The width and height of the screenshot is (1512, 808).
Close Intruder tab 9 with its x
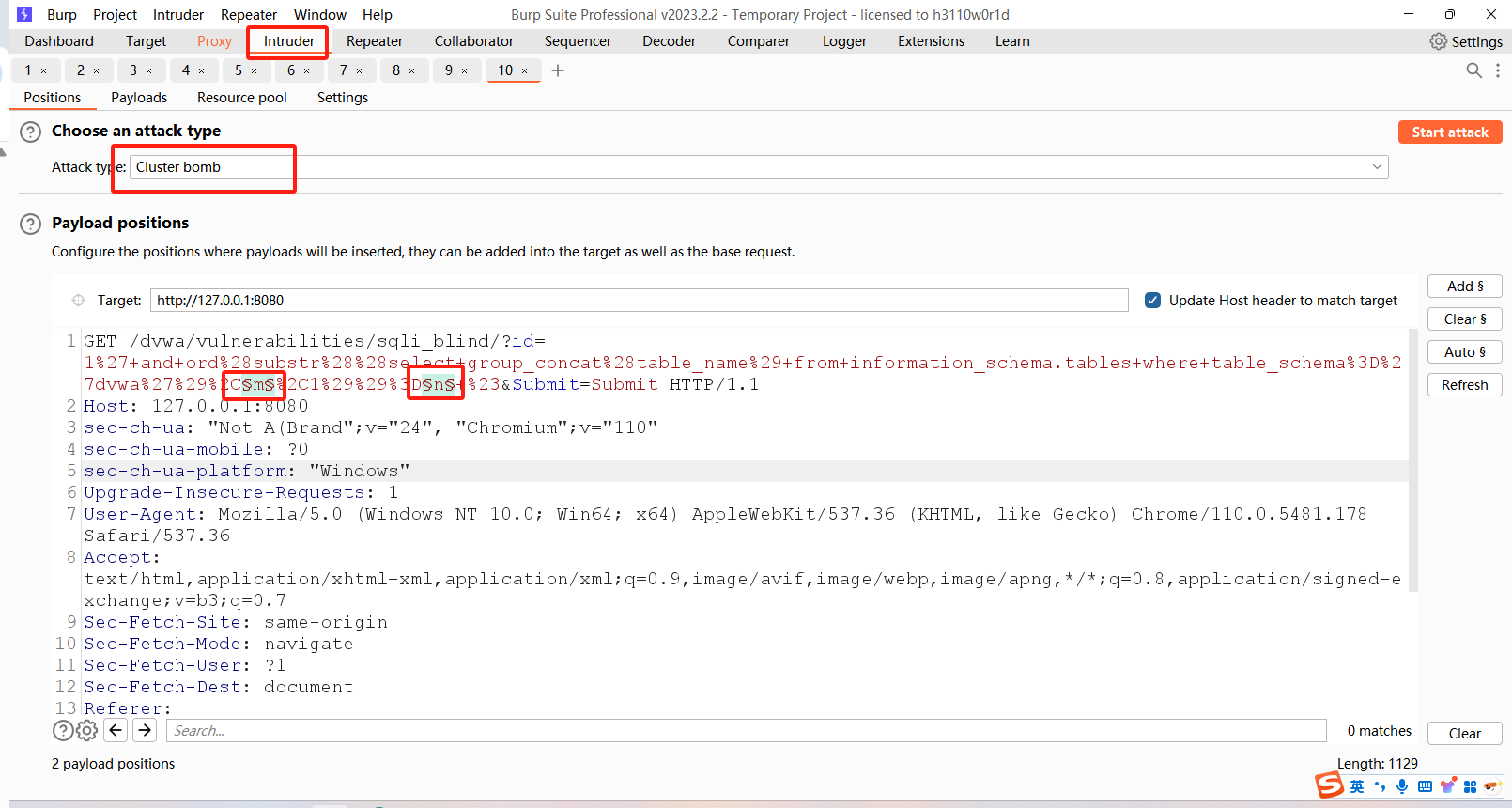click(x=464, y=70)
